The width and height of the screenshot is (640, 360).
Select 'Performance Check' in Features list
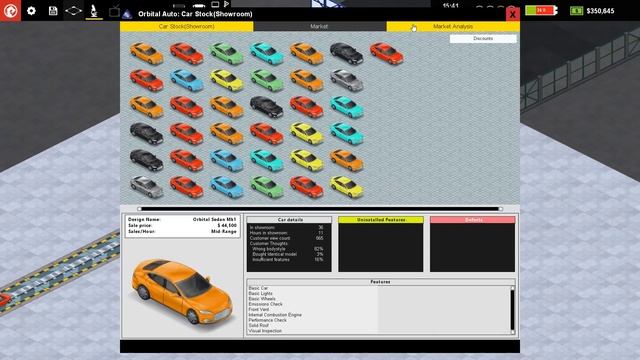268,320
